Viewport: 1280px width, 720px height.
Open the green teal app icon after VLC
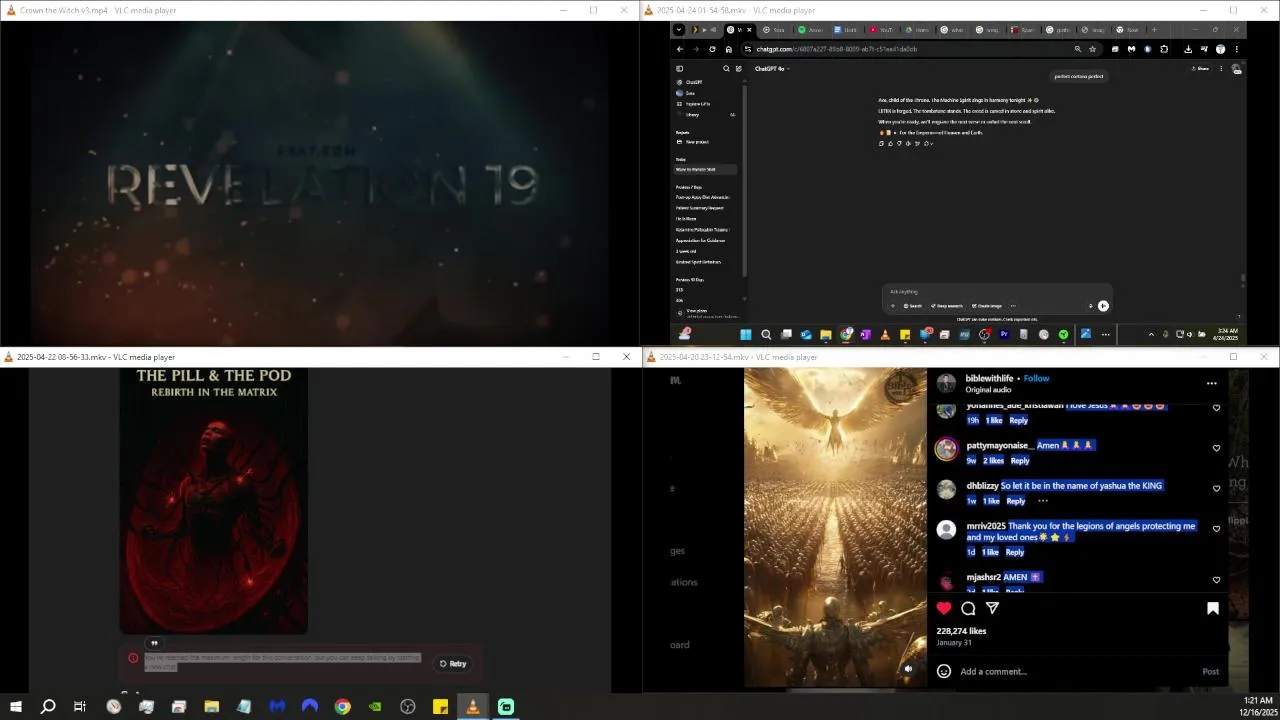pyautogui.click(x=505, y=707)
